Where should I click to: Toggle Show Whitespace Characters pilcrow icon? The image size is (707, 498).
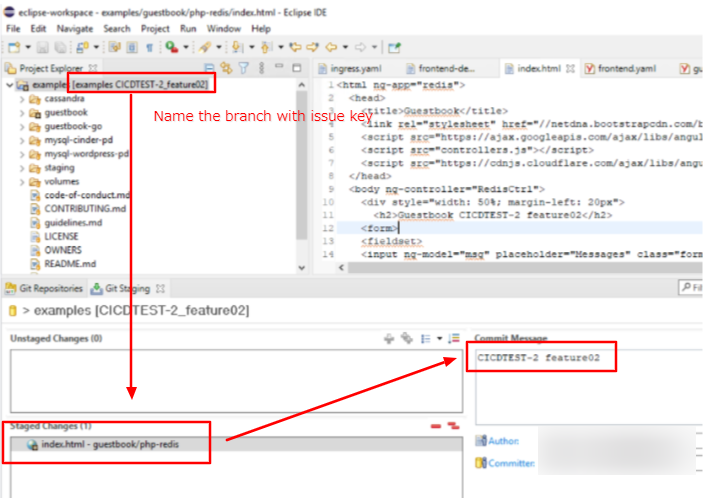pyautogui.click(x=149, y=47)
